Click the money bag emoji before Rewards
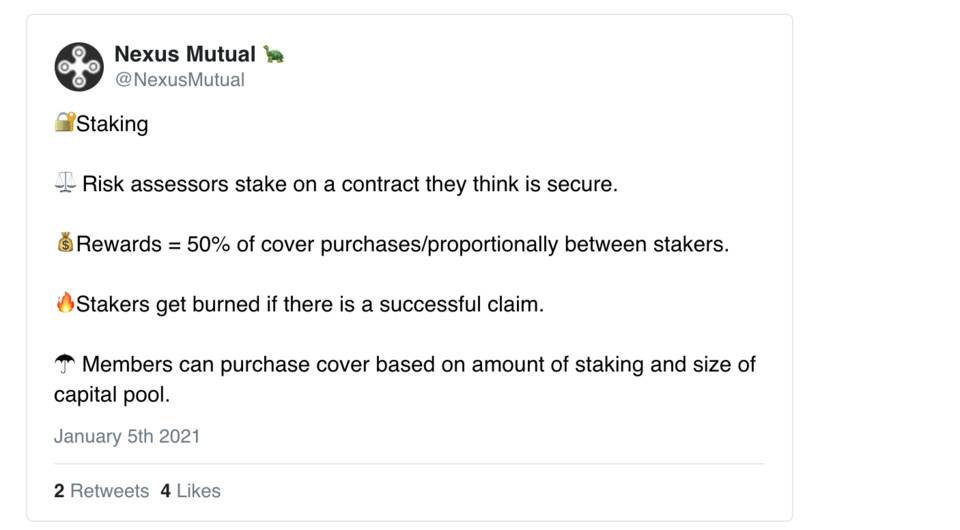The image size is (960, 530). pyautogui.click(x=65, y=244)
